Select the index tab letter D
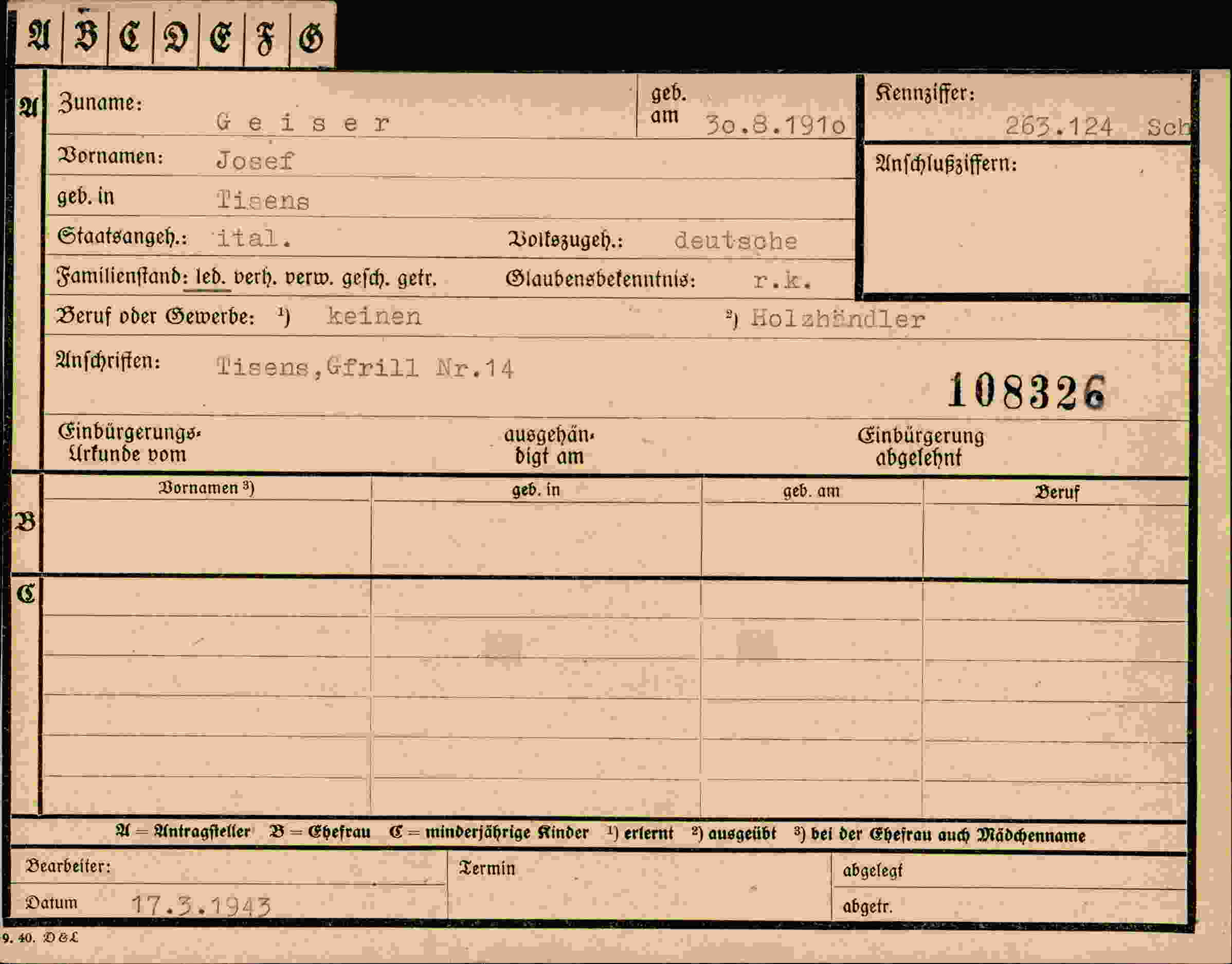 [x=175, y=37]
